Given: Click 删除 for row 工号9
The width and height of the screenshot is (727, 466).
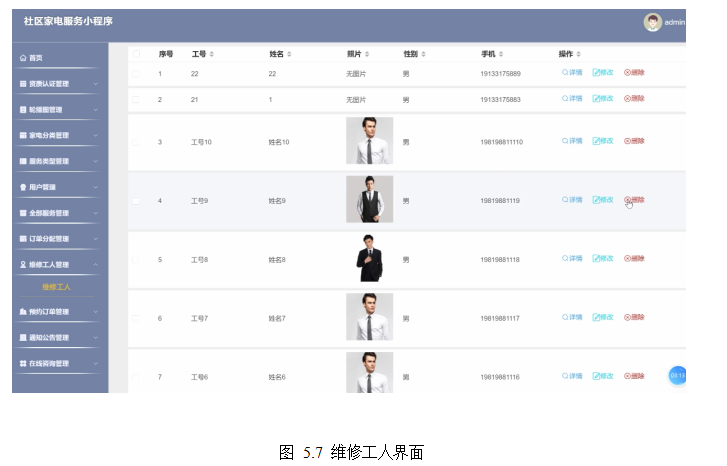Looking at the screenshot, I should 634,200.
